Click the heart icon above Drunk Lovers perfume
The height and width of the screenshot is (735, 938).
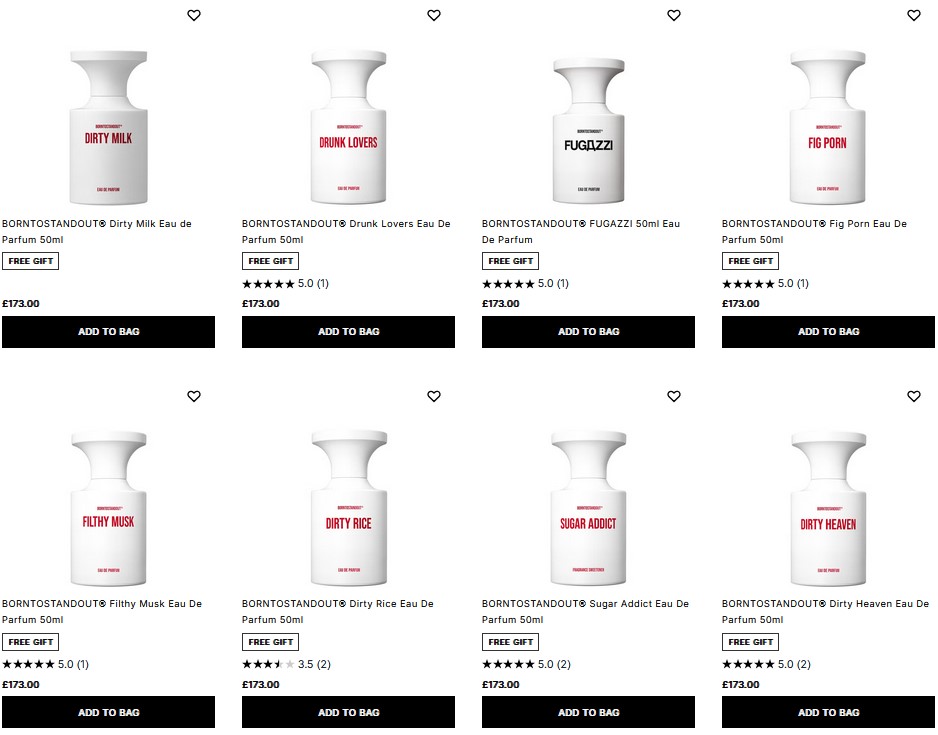(434, 16)
